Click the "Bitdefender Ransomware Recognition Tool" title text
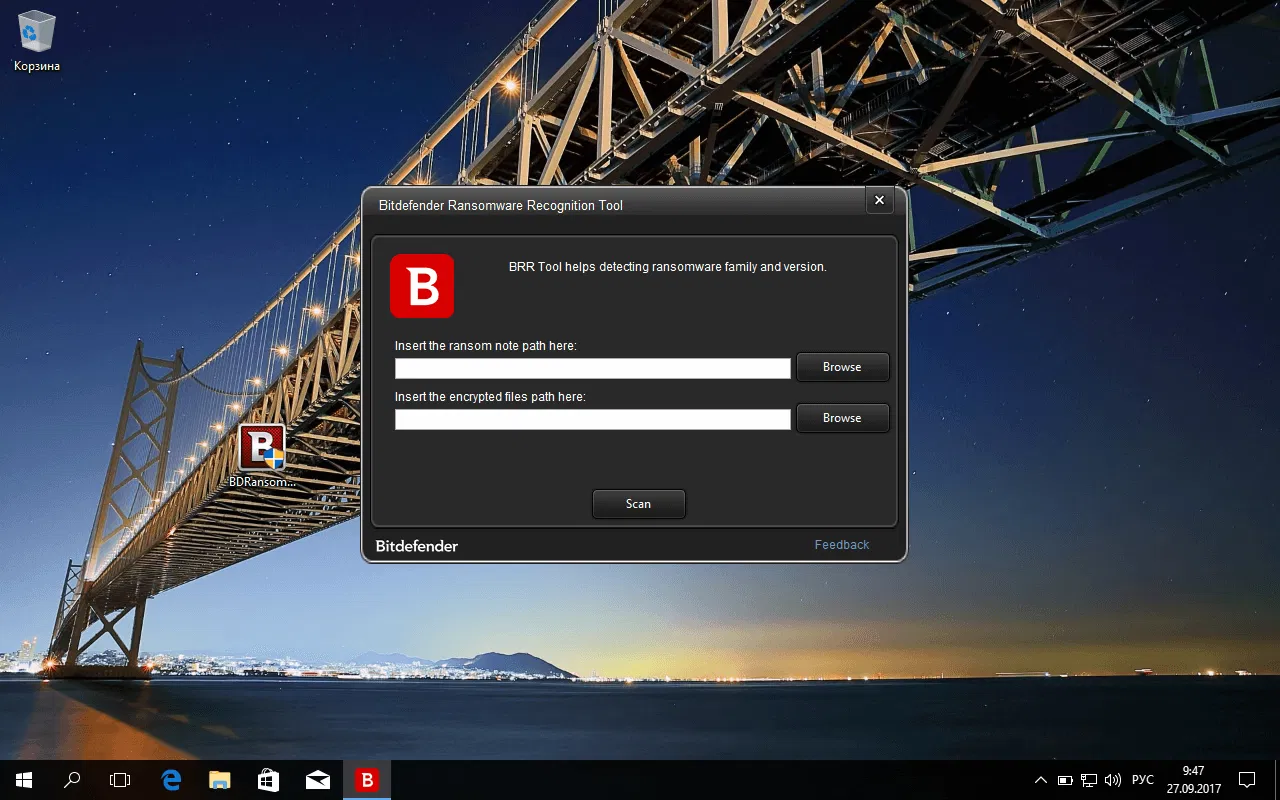Image resolution: width=1280 pixels, height=800 pixels. coord(500,205)
